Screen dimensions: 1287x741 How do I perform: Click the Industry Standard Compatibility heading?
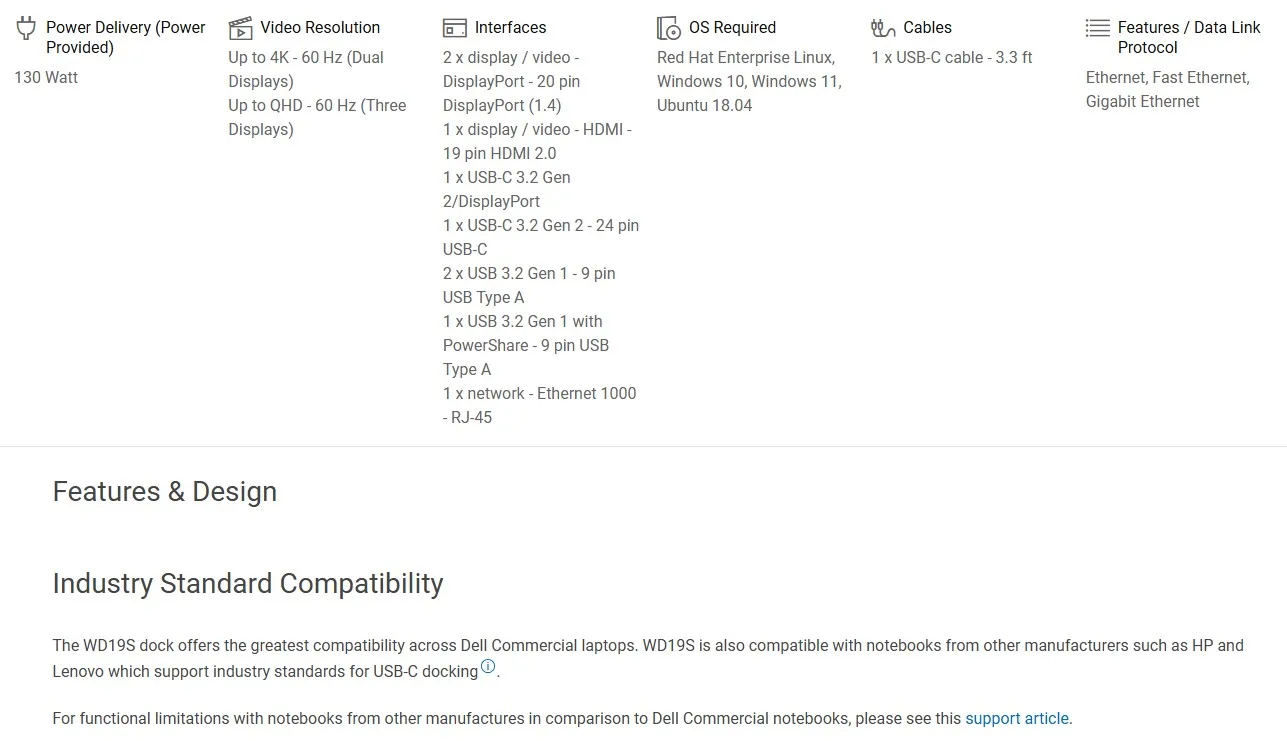(248, 583)
